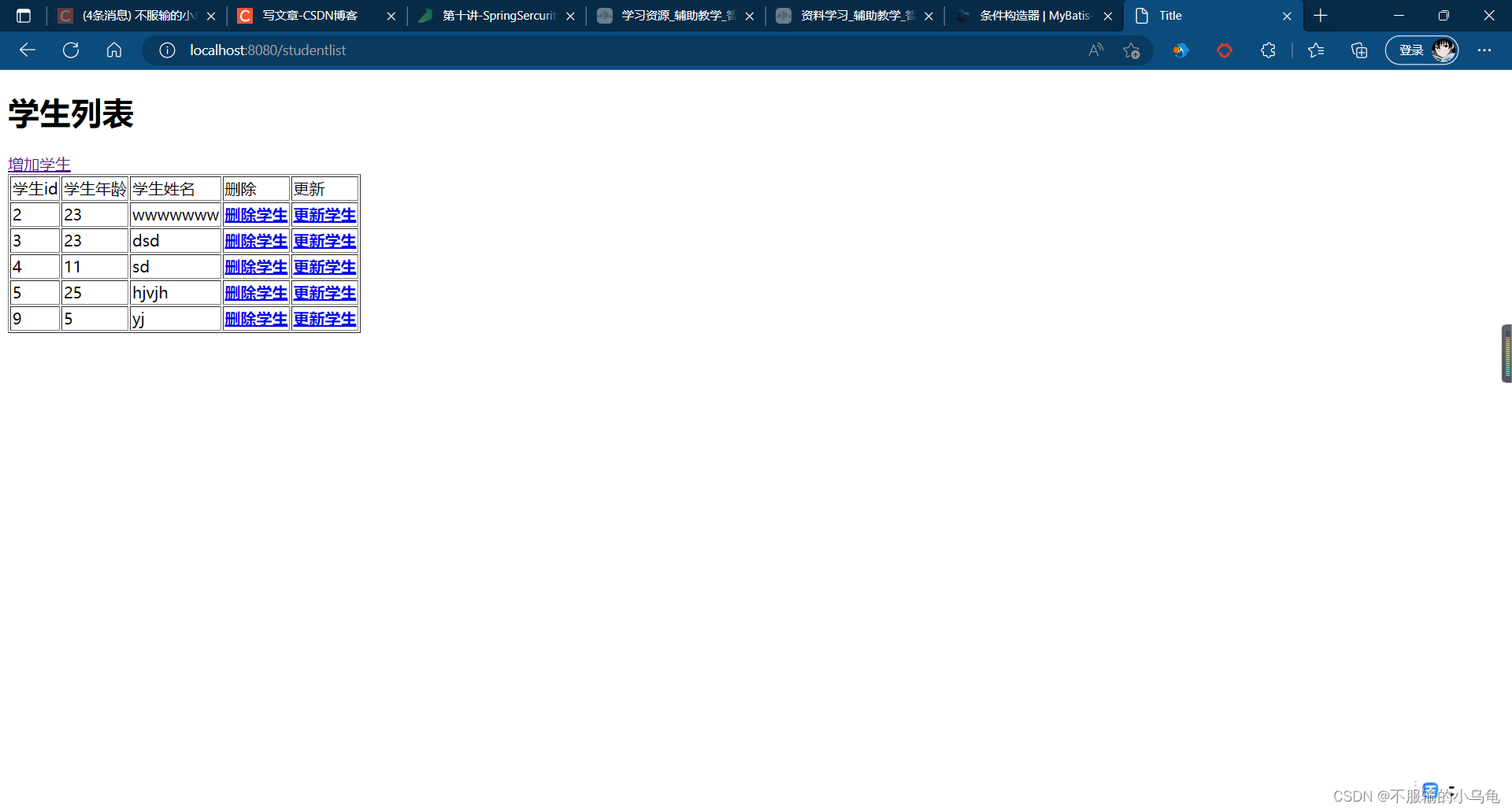Screen dimensions: 1512x811
Task: Click 更新学生 for student wwwwwwww
Action: point(324,215)
